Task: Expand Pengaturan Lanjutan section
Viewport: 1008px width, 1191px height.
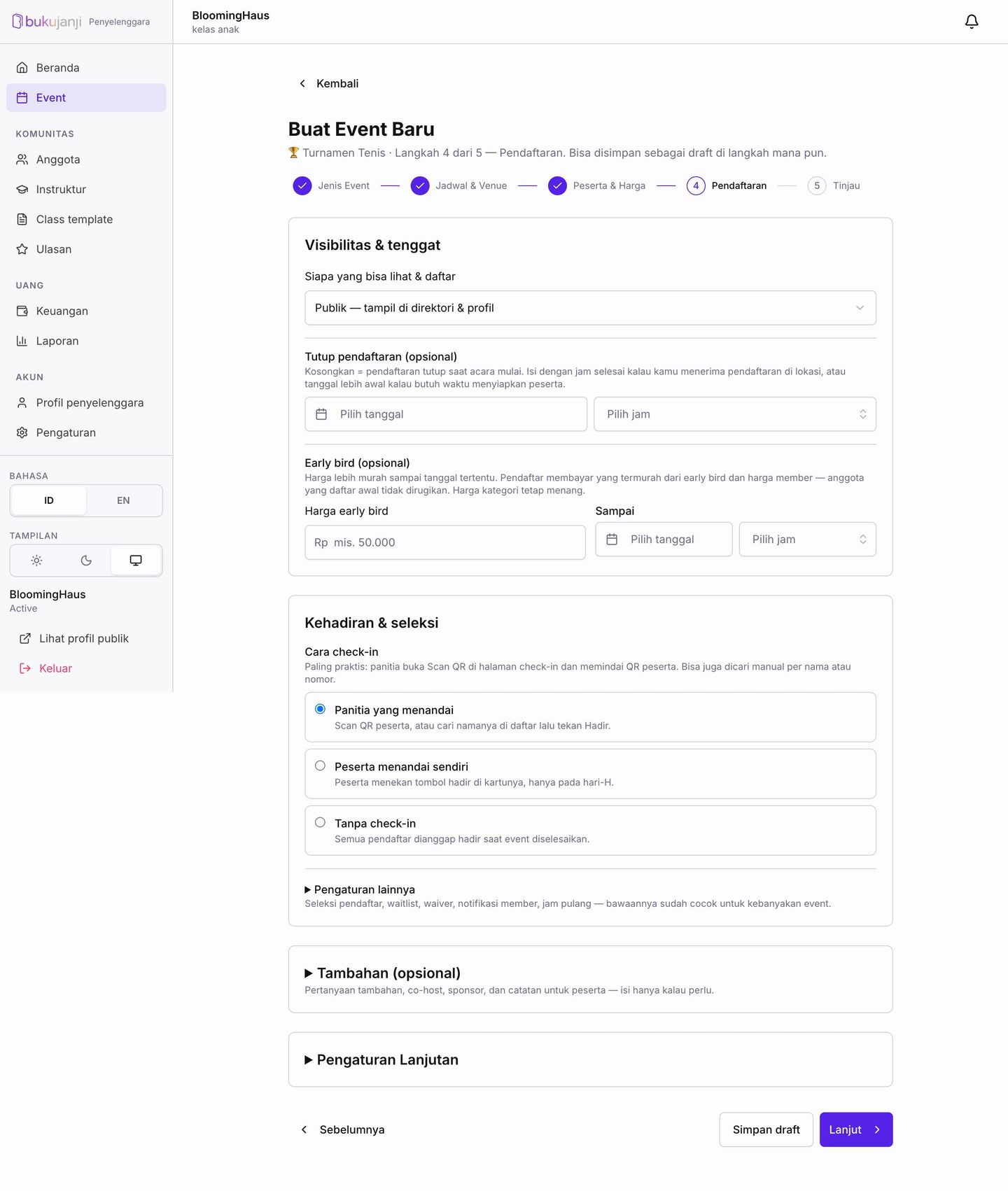Action: (x=381, y=1060)
